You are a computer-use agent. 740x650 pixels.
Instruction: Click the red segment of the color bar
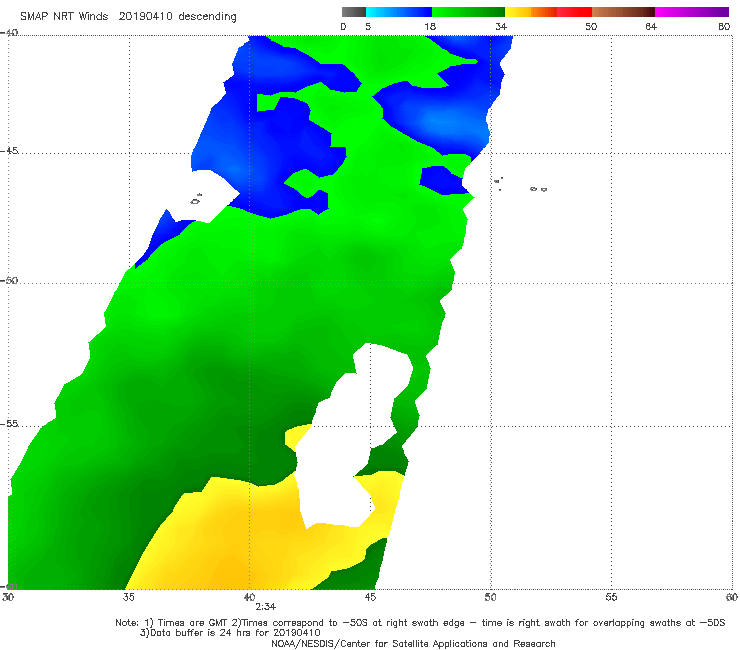click(x=574, y=12)
